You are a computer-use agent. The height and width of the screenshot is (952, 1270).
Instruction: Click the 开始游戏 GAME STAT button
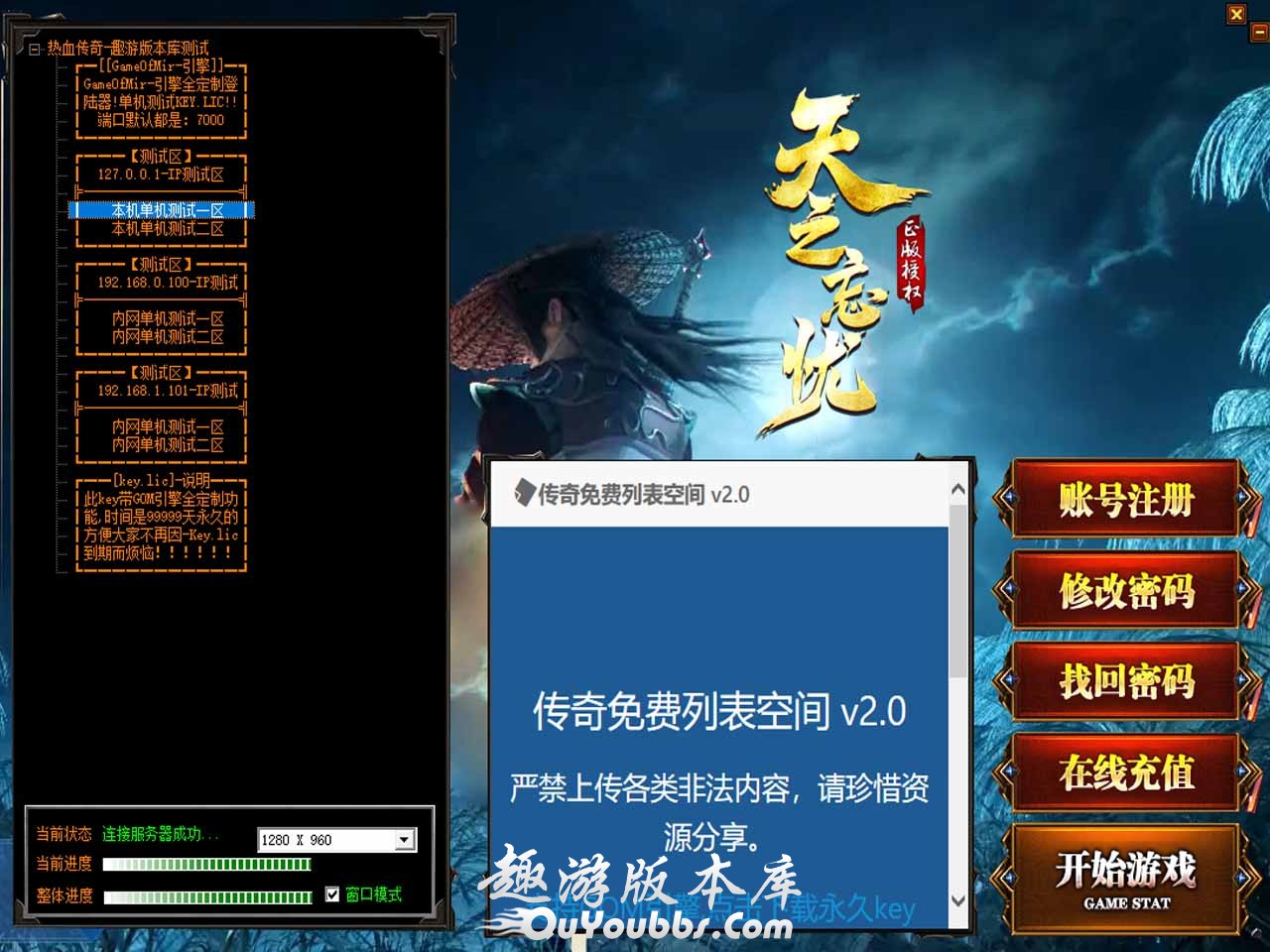(x=1125, y=879)
